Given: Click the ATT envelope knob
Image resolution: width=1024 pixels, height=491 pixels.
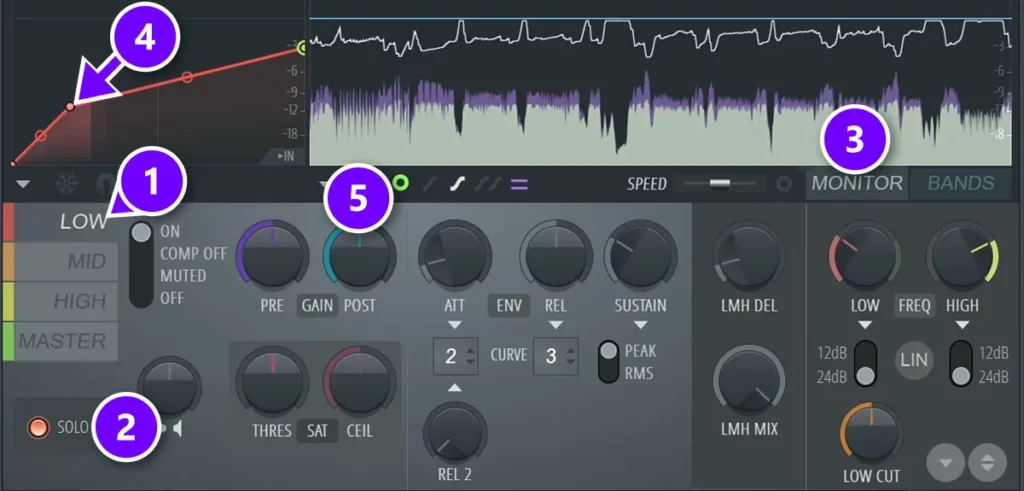Looking at the screenshot, I should pyautogui.click(x=455, y=255).
